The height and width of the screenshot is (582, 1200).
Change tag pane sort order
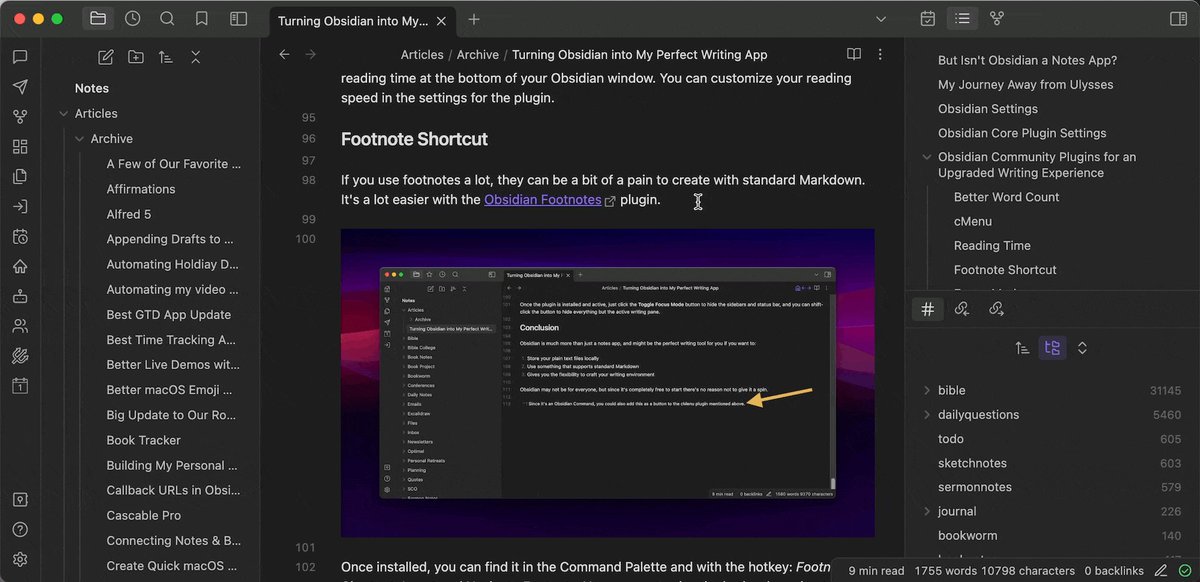pyautogui.click(x=1022, y=348)
